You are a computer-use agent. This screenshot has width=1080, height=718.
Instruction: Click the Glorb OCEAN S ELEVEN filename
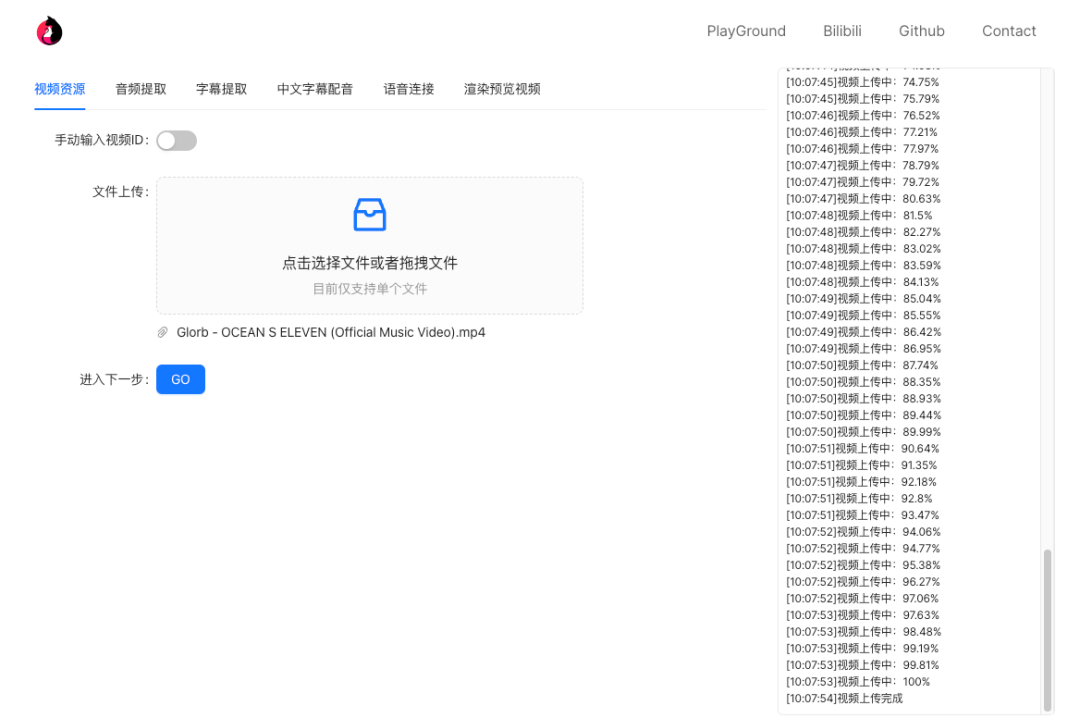[x=330, y=331]
